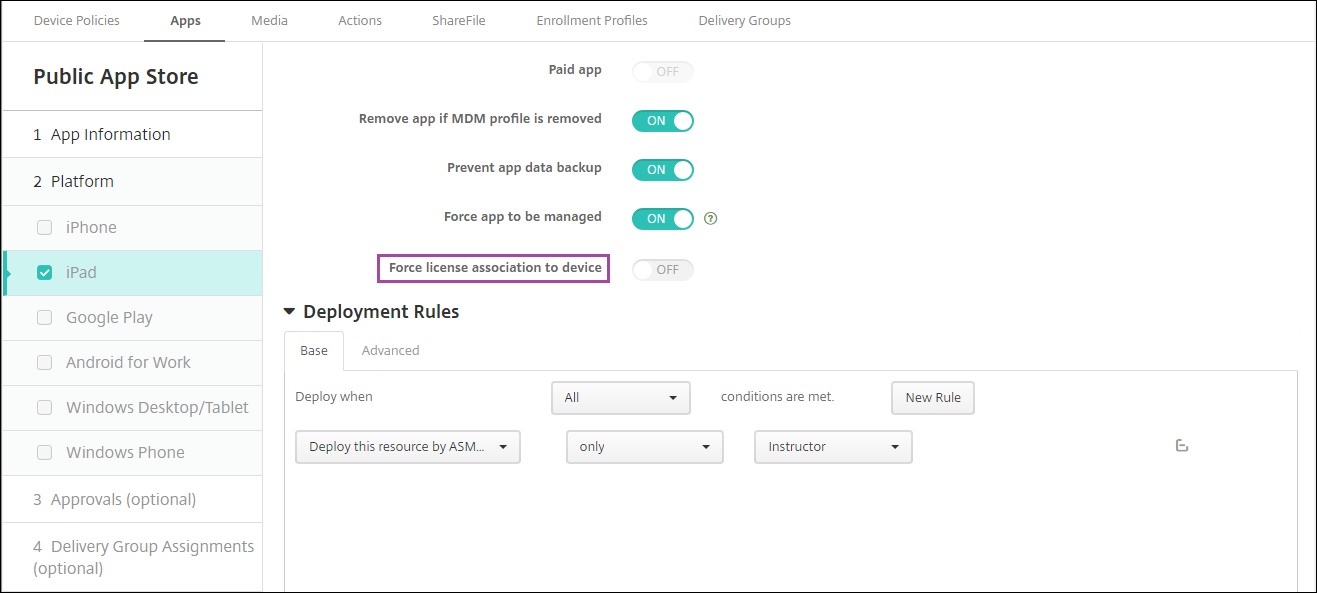Open the All conditions dropdown
This screenshot has width=1317, height=593.
(x=620, y=398)
